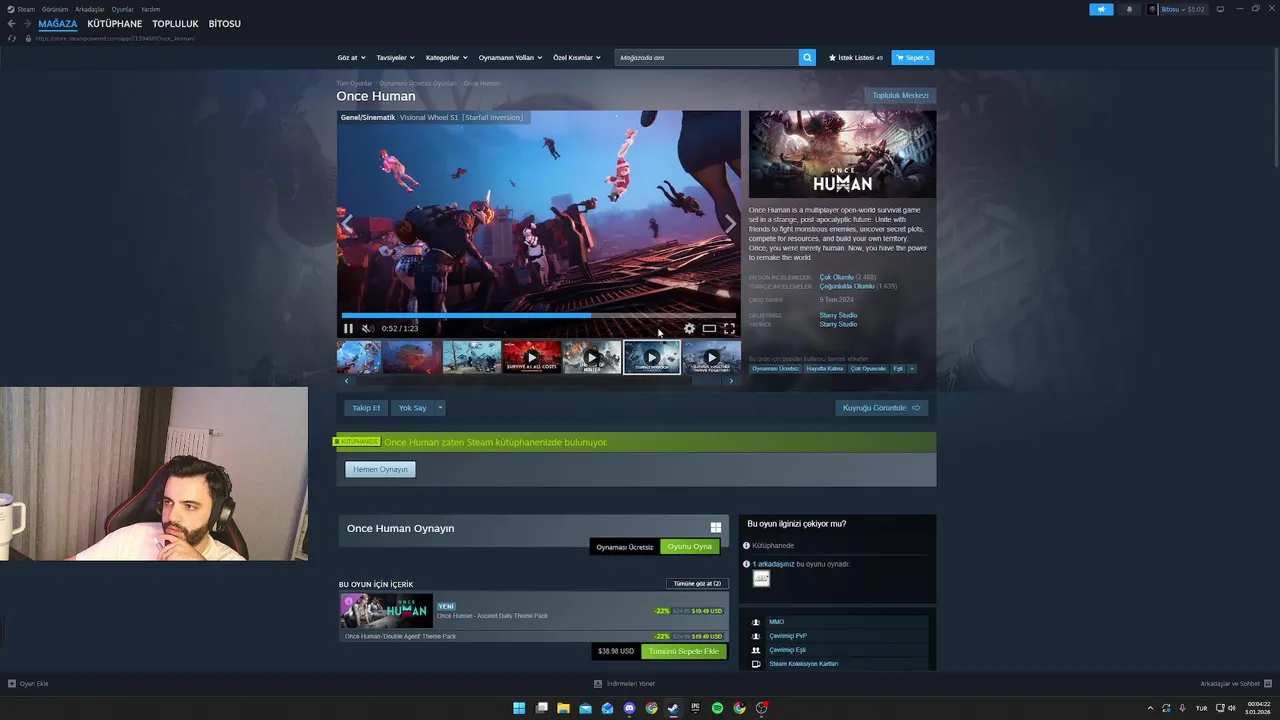Image resolution: width=1280 pixels, height=720 pixels.
Task: Open the BİTOSU profile tab
Action: coord(225,23)
